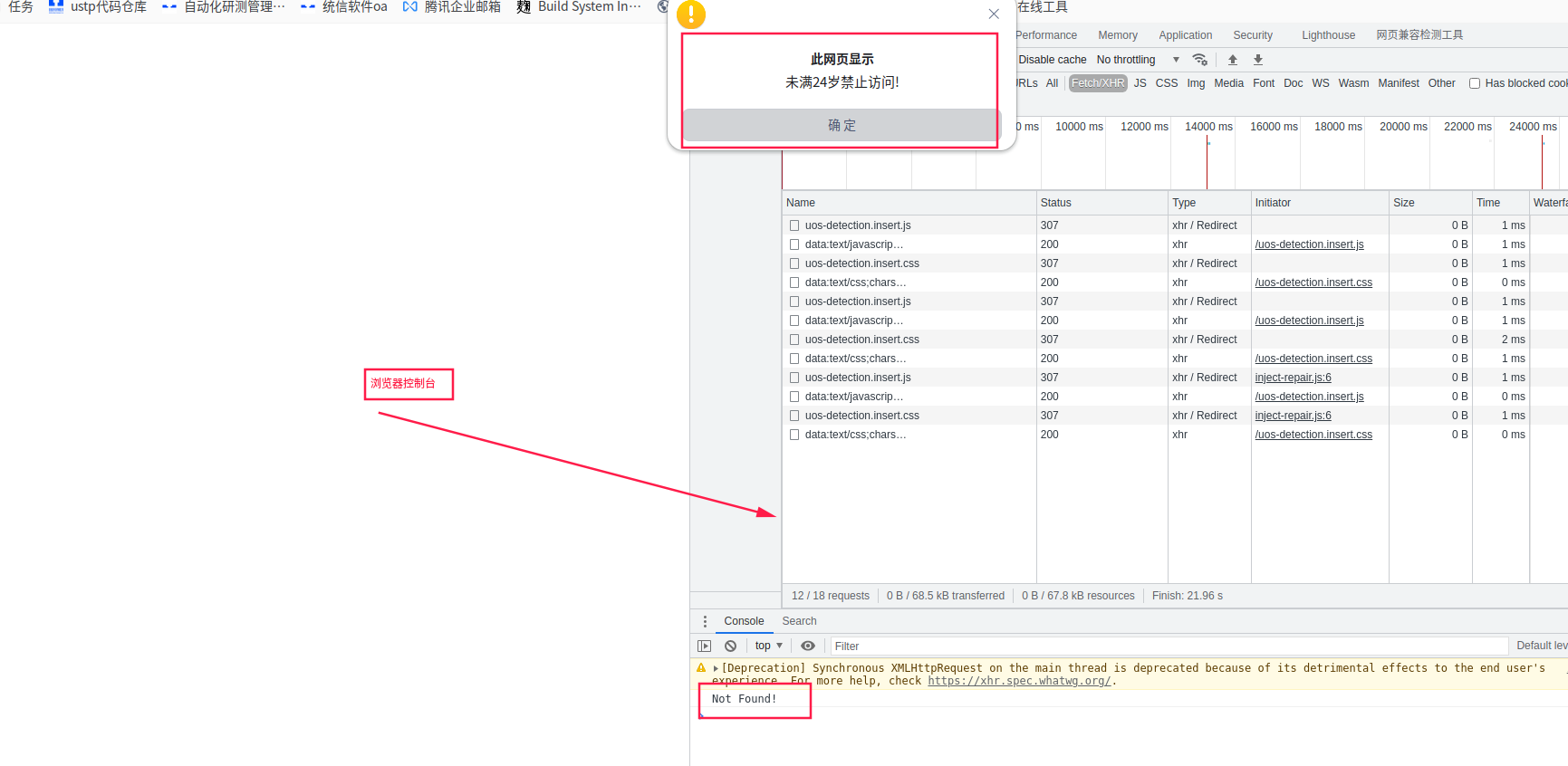Click the 14000 ms marker on network timeline
Screen dimensions: 1568x766
click(x=1207, y=127)
